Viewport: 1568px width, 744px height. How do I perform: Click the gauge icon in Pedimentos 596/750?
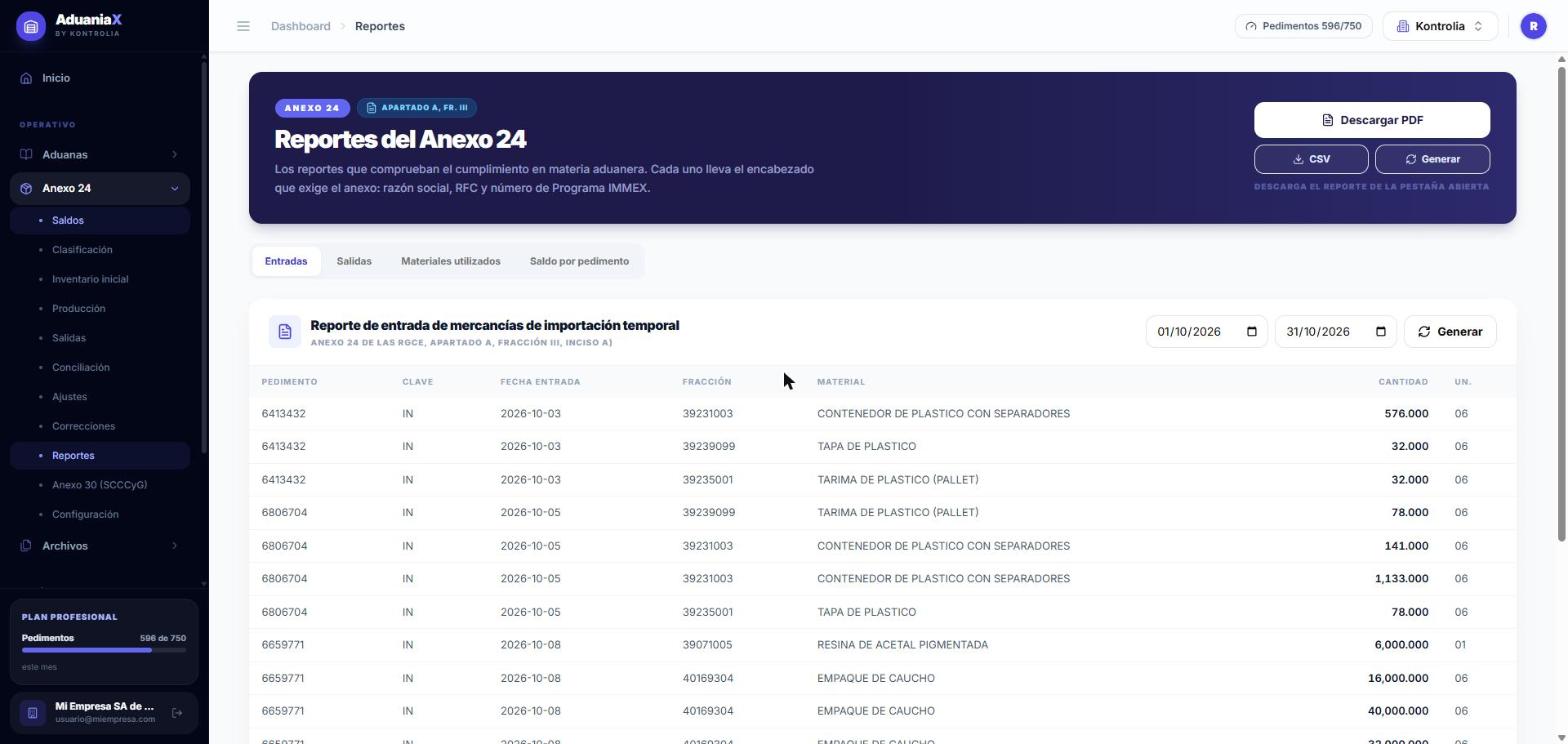[x=1251, y=26]
